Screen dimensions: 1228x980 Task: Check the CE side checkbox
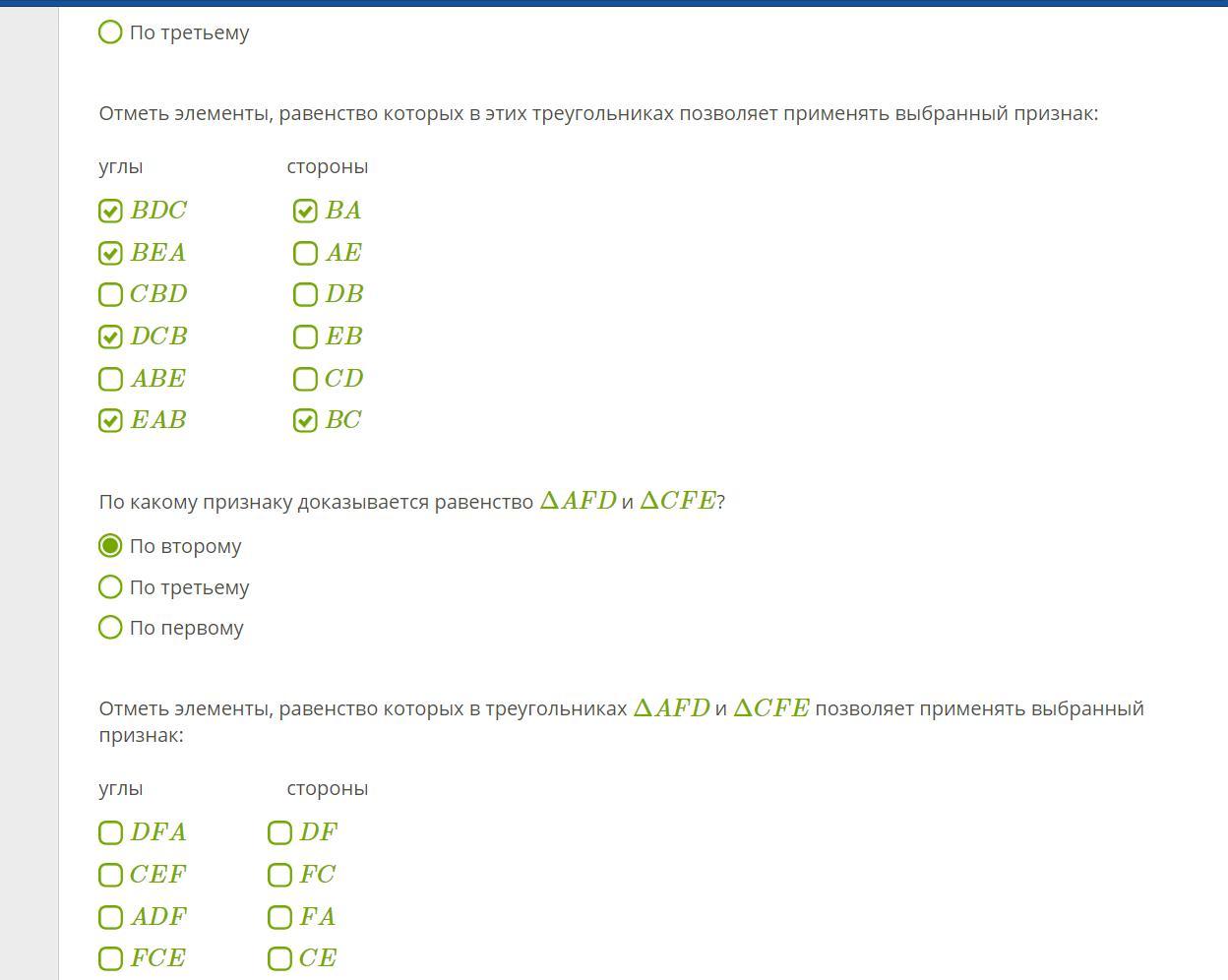[x=279, y=958]
